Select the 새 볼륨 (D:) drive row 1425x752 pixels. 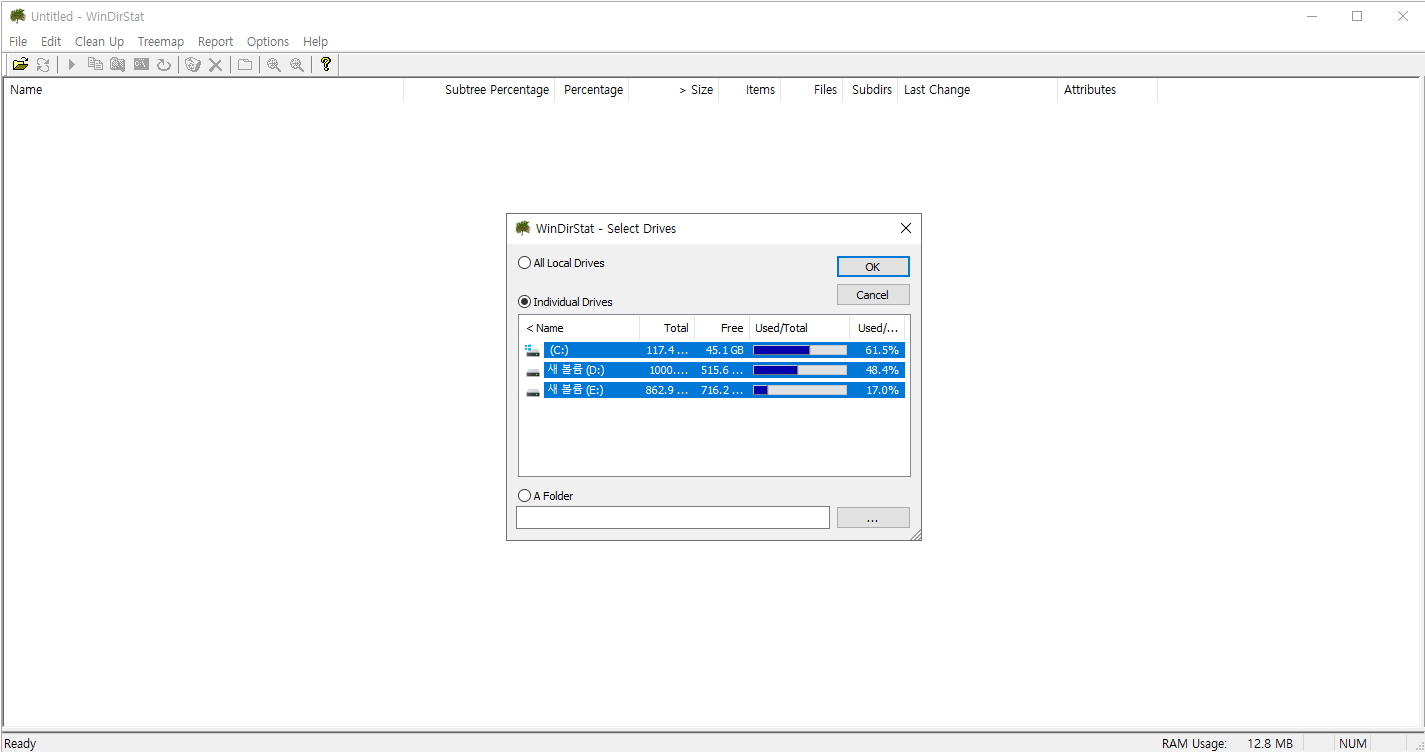click(714, 370)
